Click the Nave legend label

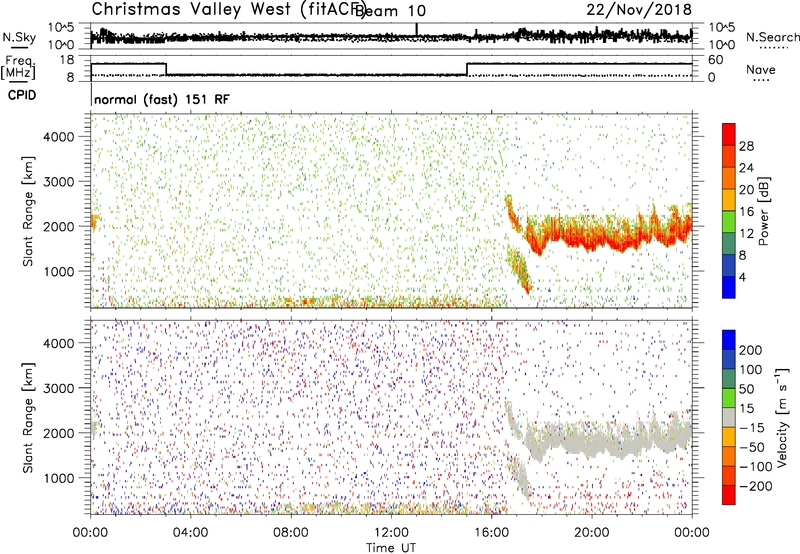(x=761, y=69)
